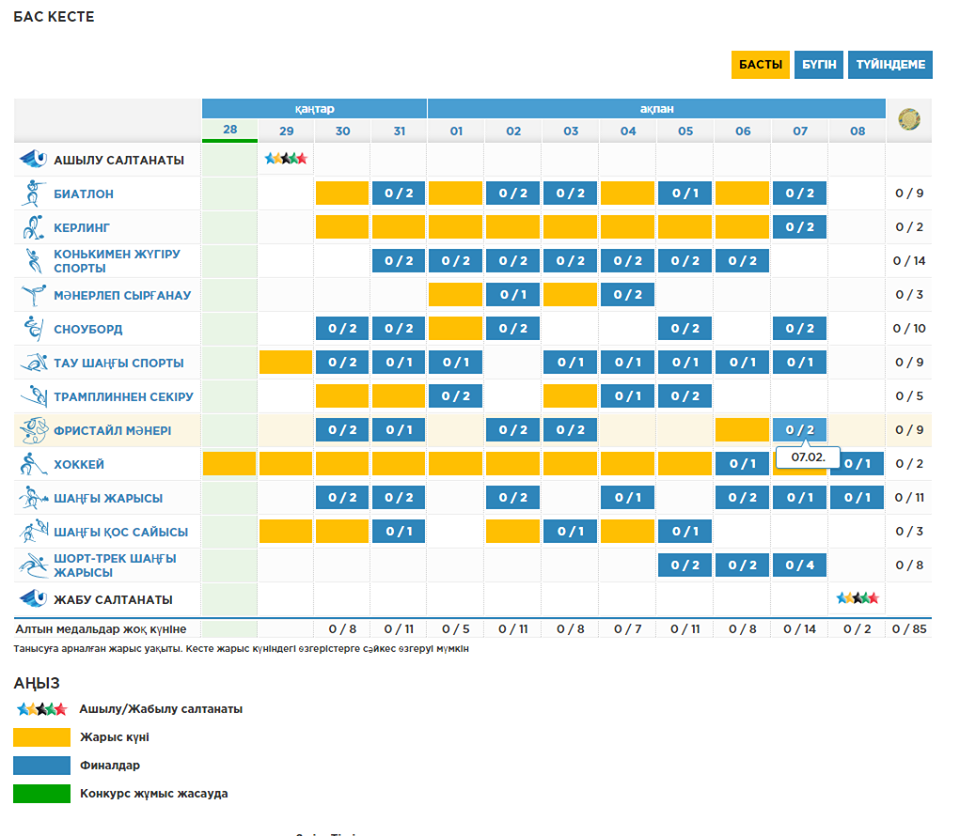This screenshot has width=960, height=836.
Task: Click the hockey sport icon
Action: pyautogui.click(x=33, y=464)
